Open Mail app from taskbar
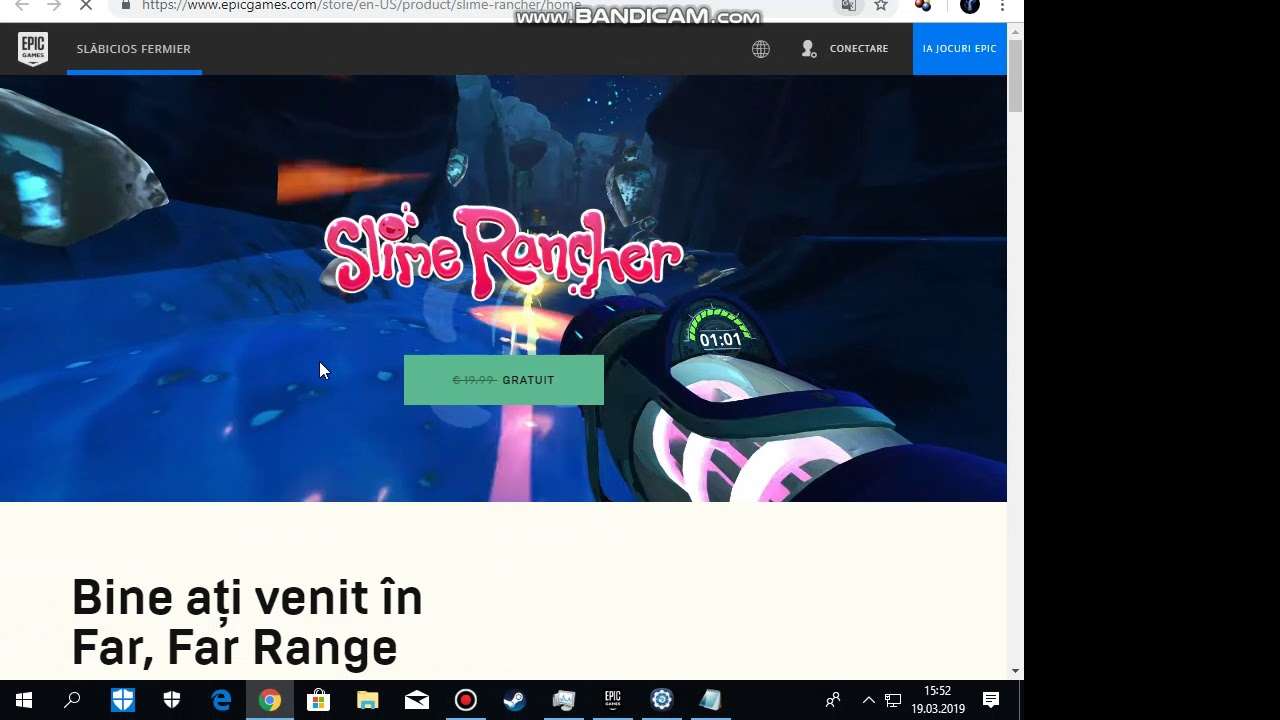Screen dimensions: 1280x720 point(417,700)
